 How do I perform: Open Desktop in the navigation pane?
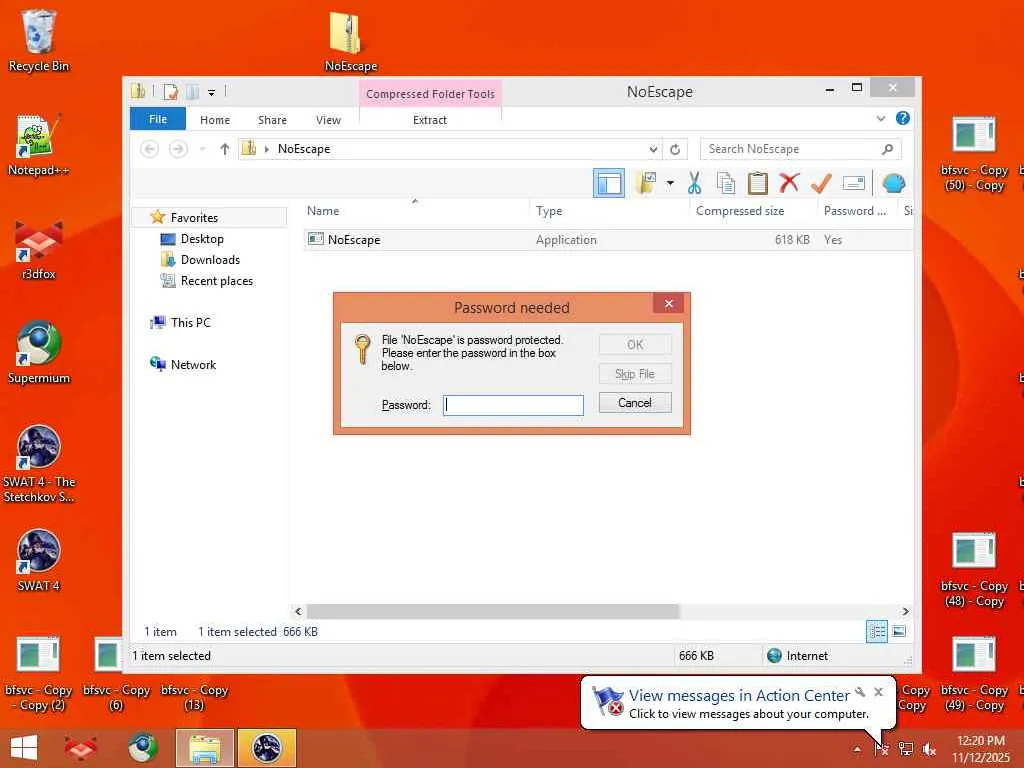(202, 239)
